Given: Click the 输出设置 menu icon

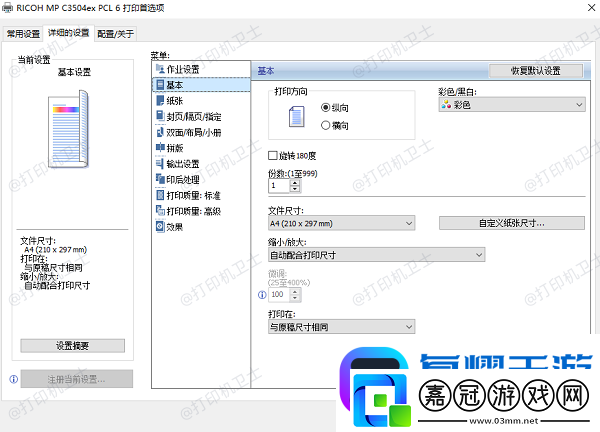Looking at the screenshot, I should click(x=160, y=163).
